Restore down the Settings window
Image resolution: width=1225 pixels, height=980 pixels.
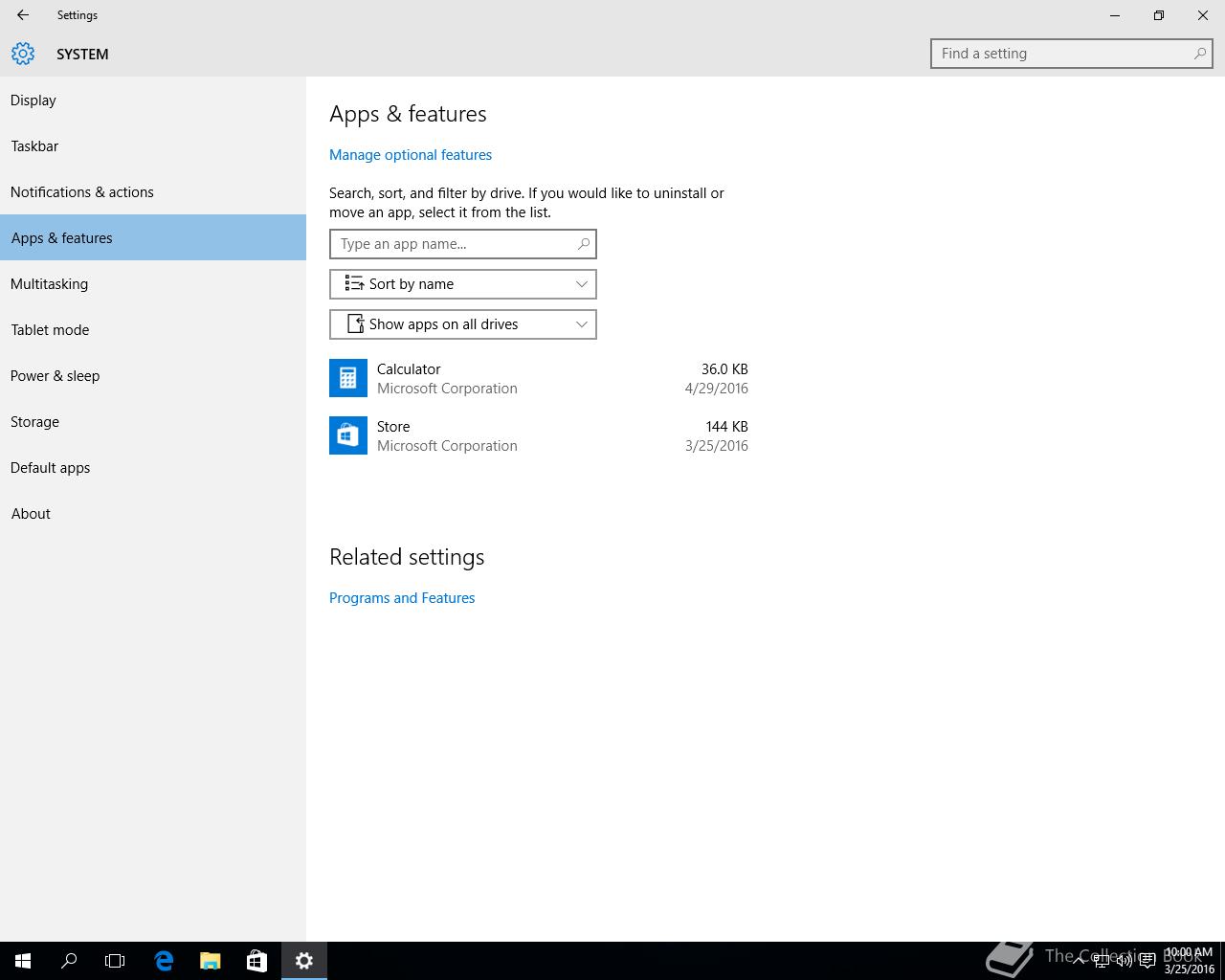(1159, 15)
